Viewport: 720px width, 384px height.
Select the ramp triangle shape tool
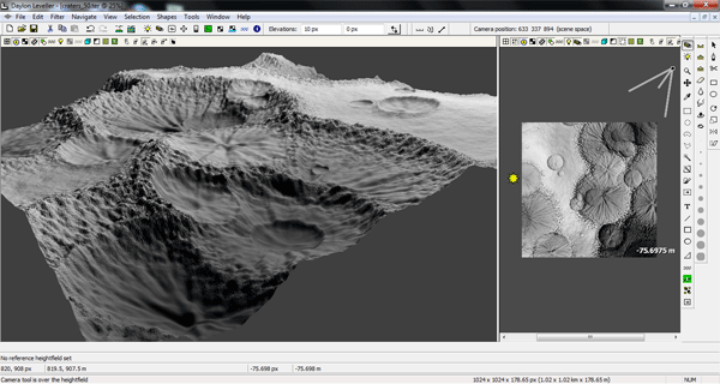click(x=687, y=255)
